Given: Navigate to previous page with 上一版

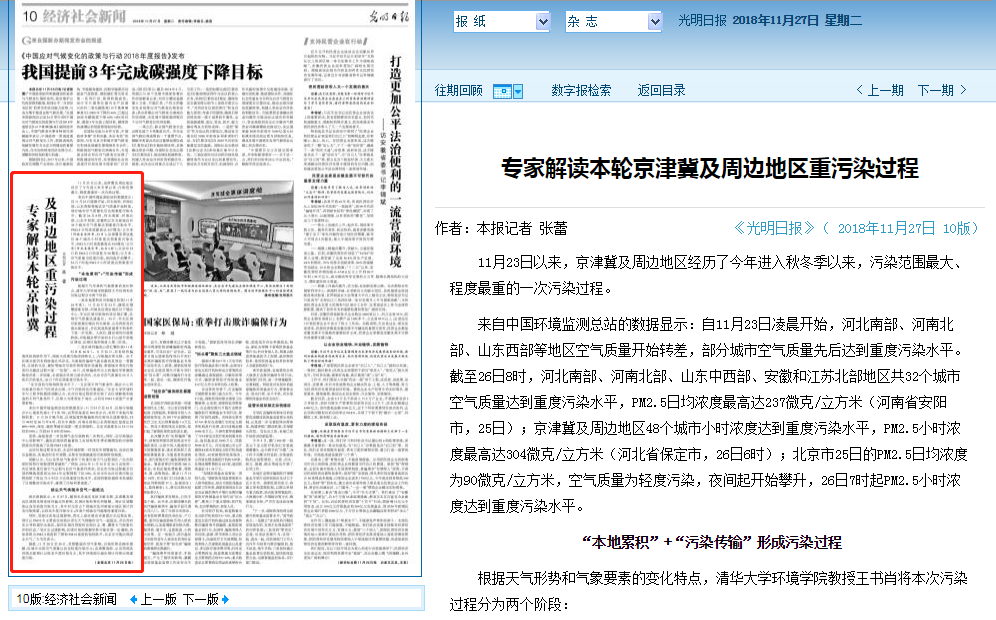Looking at the screenshot, I should tap(158, 600).
